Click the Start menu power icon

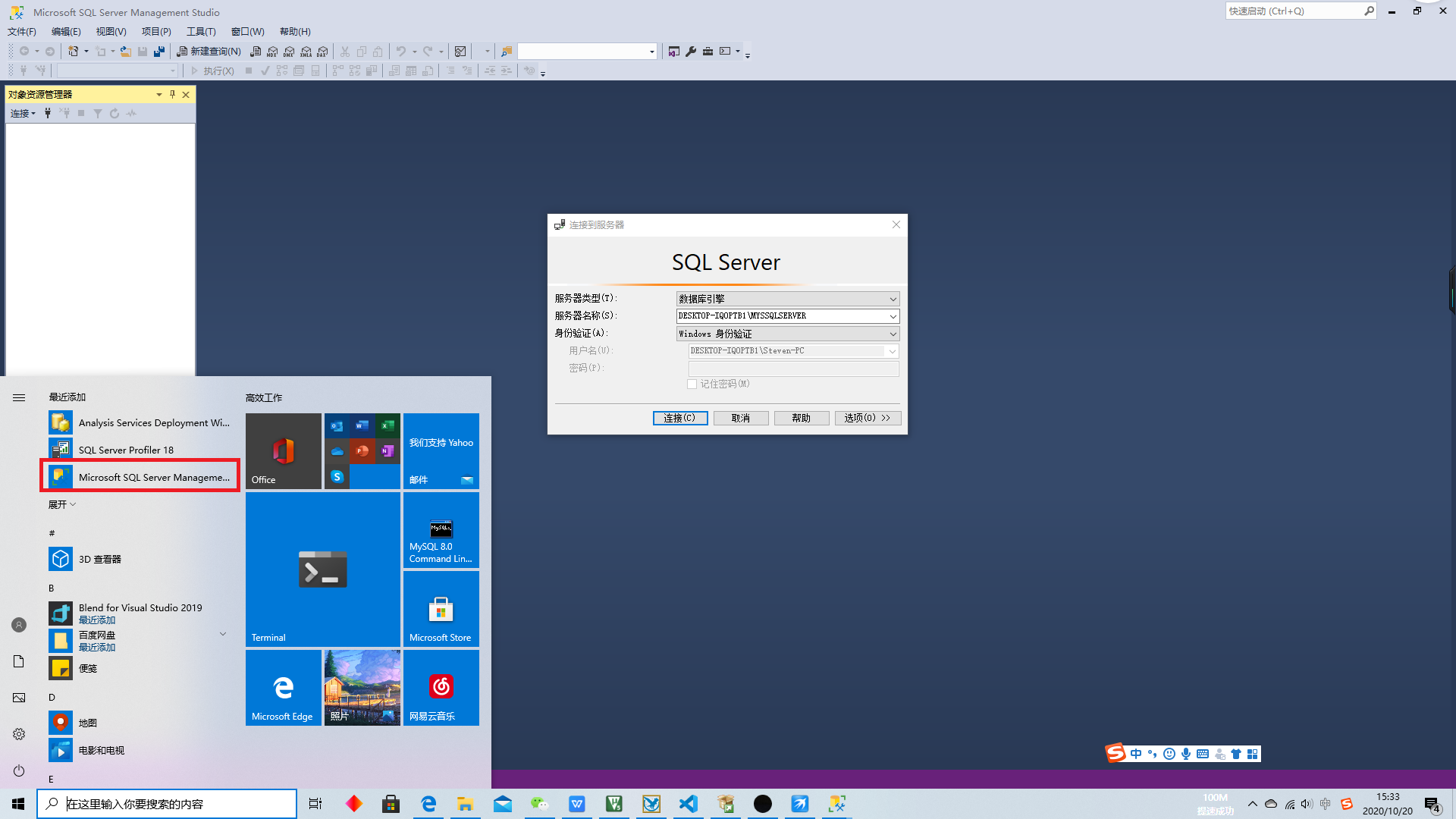pos(19,770)
